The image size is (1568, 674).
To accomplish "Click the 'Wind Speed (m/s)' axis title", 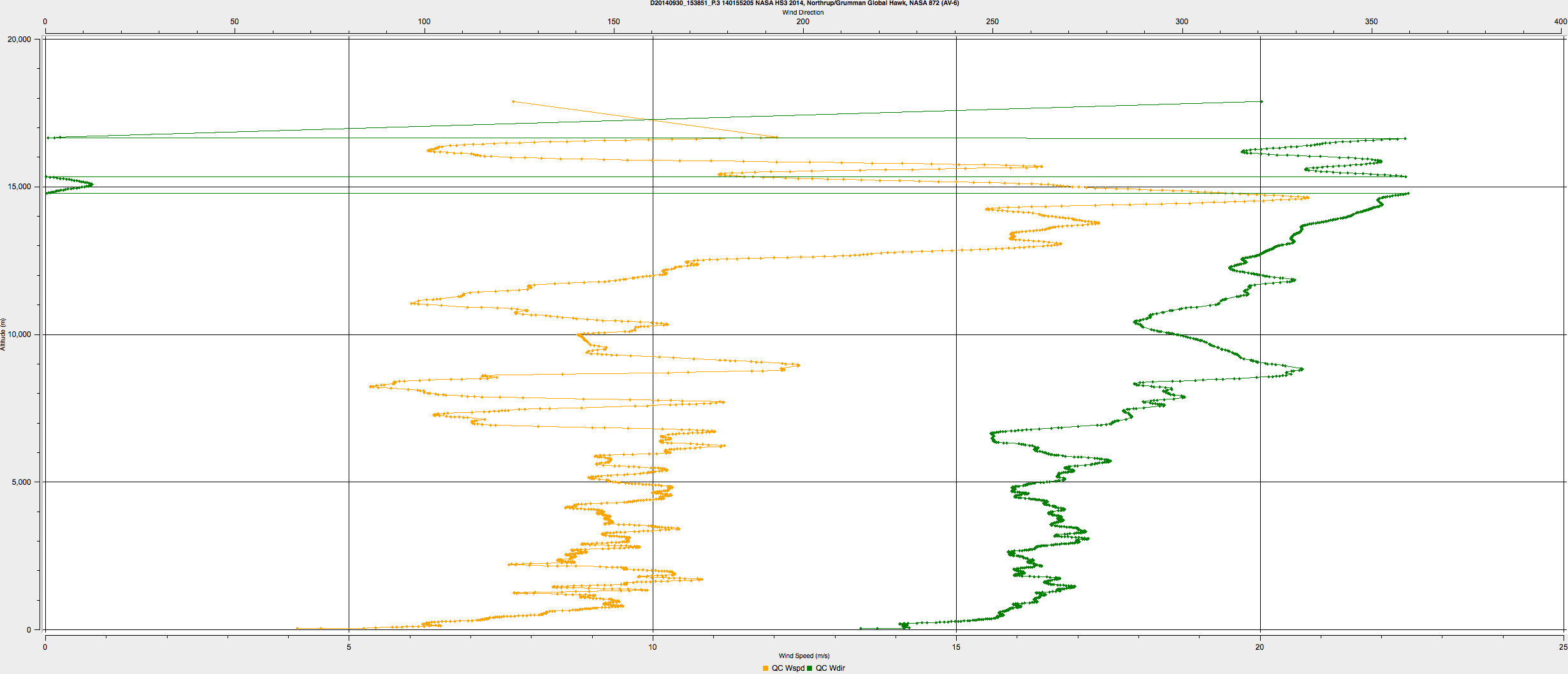I will tap(804, 656).
